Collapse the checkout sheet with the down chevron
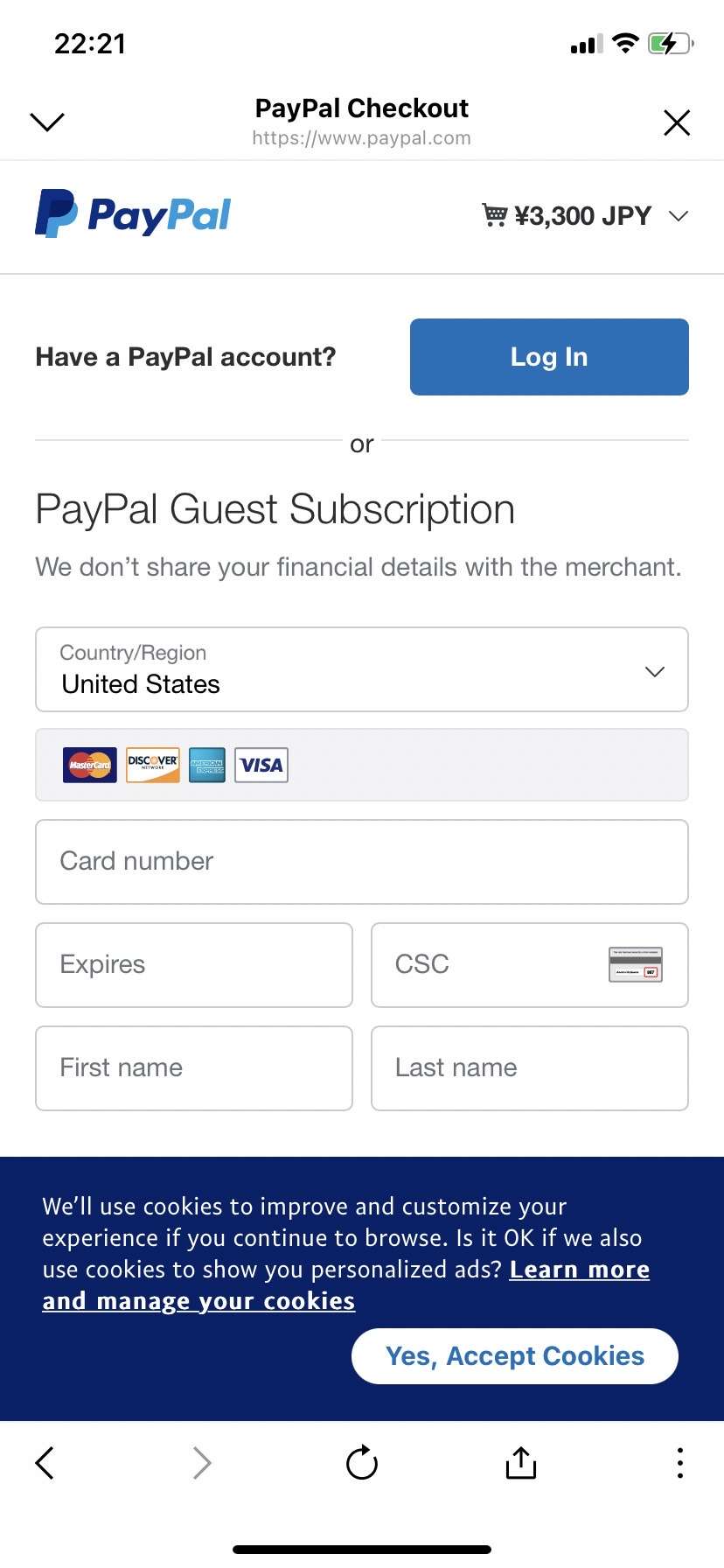This screenshot has width=724, height=1568. [x=47, y=122]
